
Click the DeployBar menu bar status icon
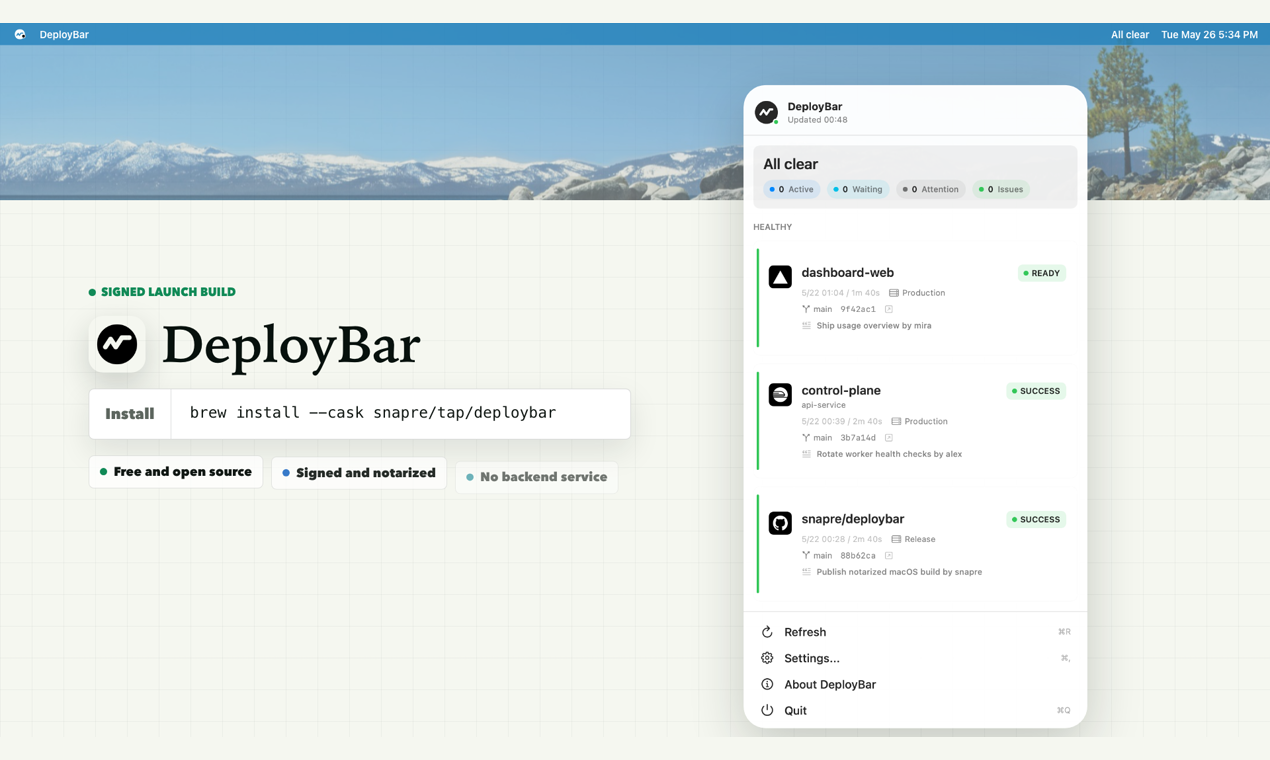pyautogui.click(x=20, y=34)
